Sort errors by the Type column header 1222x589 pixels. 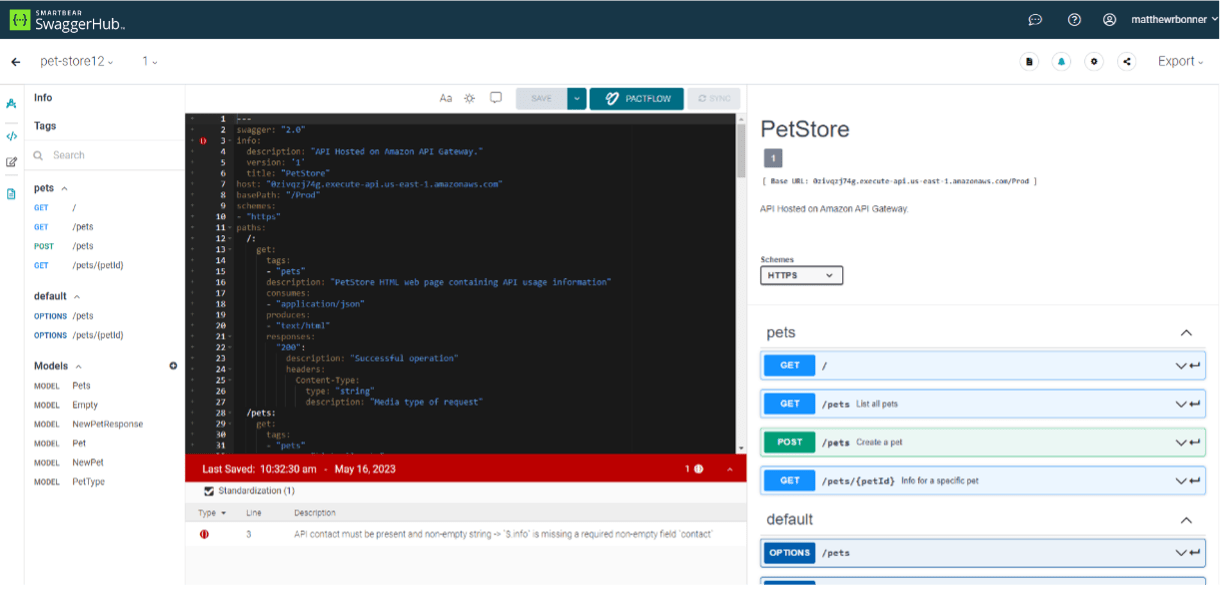[x=211, y=513]
